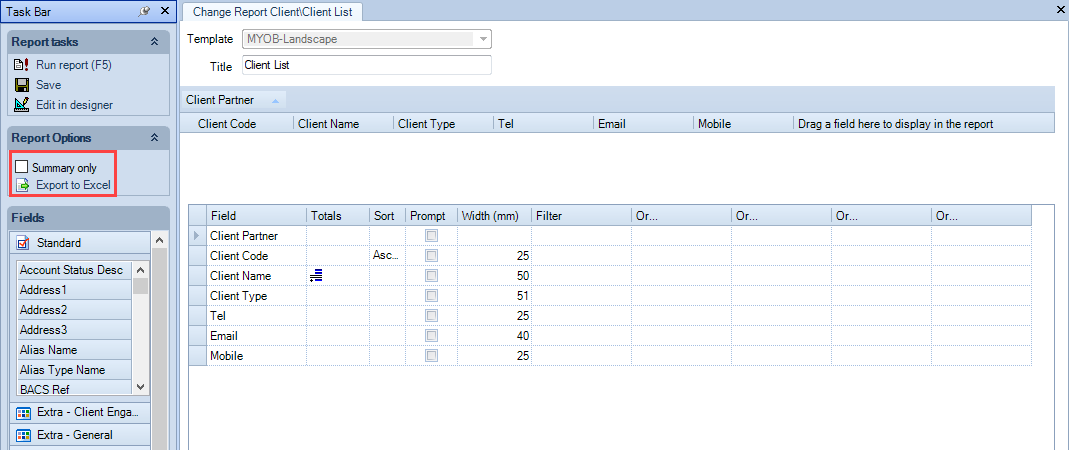The height and width of the screenshot is (450, 1069).
Task: Tick Prompt checkbox for Client Type
Action: pos(432,296)
